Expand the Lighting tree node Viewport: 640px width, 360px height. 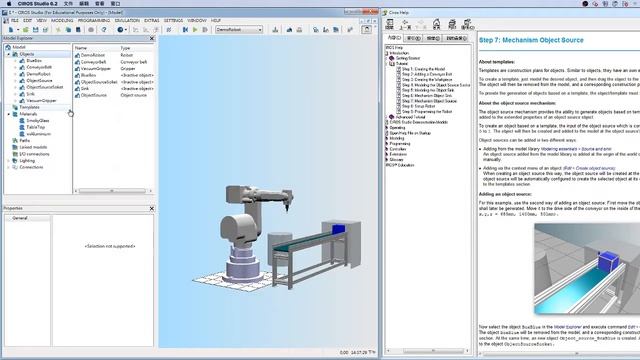[9, 161]
